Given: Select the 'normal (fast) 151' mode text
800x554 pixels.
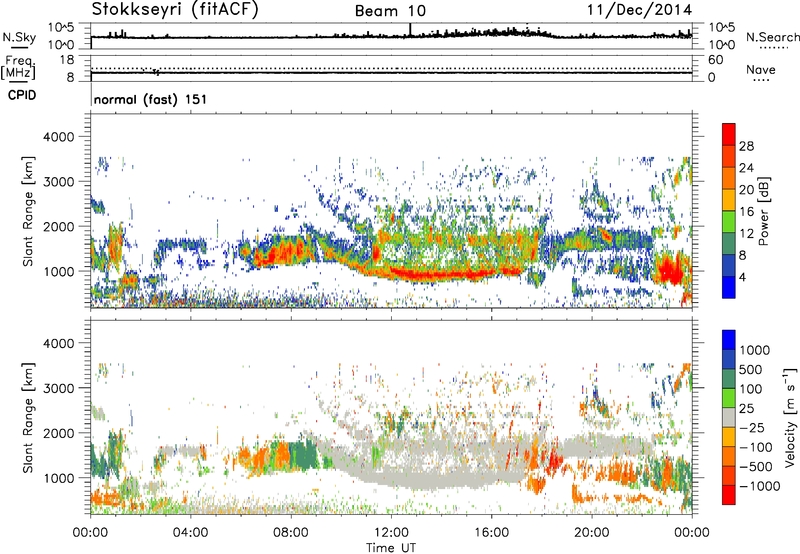Looking at the screenshot, I should 150,99.
